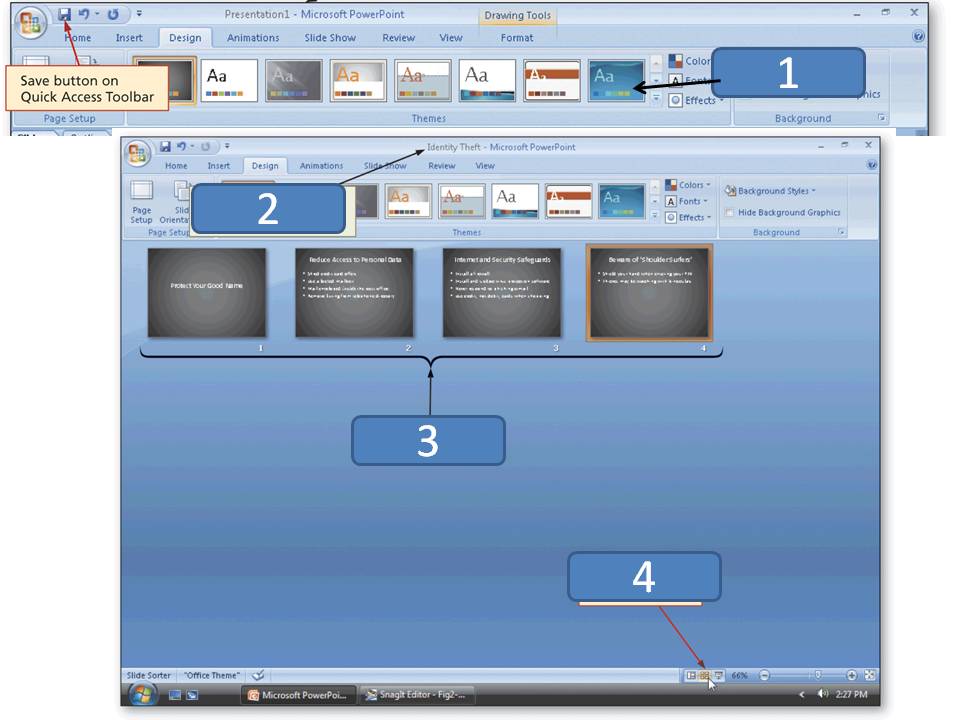Start Slide Show from status bar button
This screenshot has height=720, width=960.
tap(718, 675)
